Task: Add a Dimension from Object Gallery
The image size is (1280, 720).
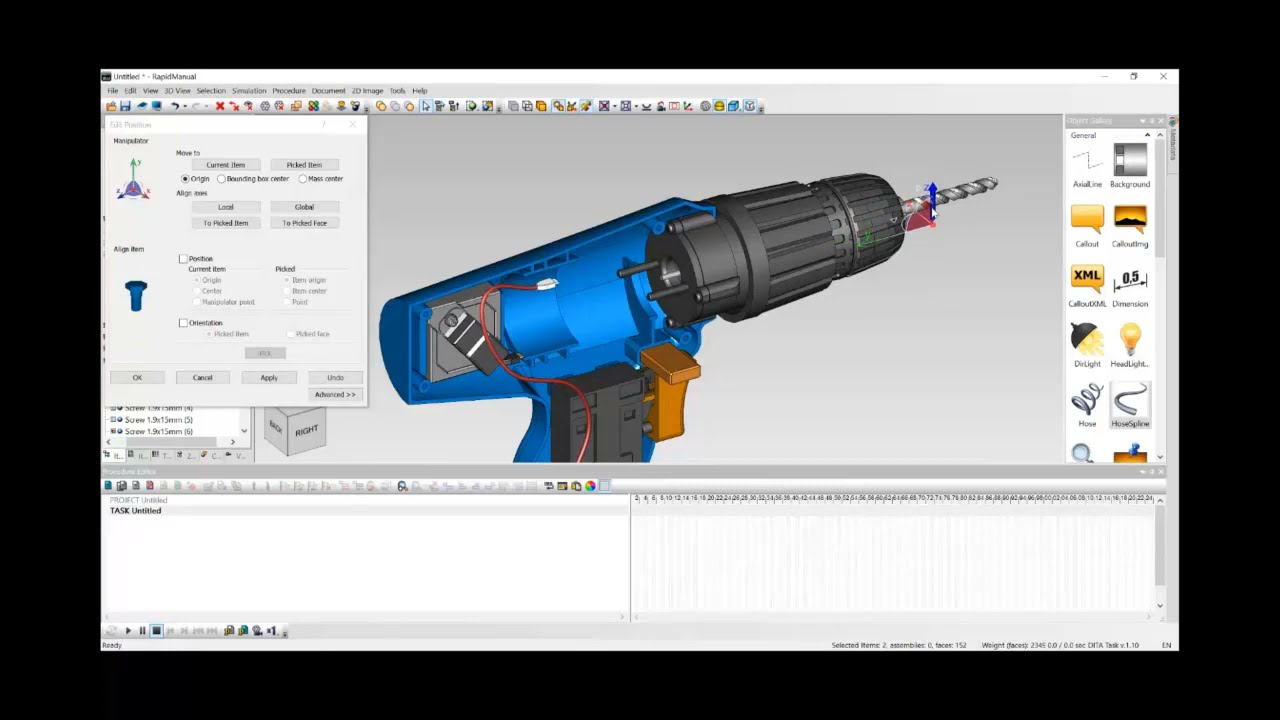Action: click(x=1130, y=287)
